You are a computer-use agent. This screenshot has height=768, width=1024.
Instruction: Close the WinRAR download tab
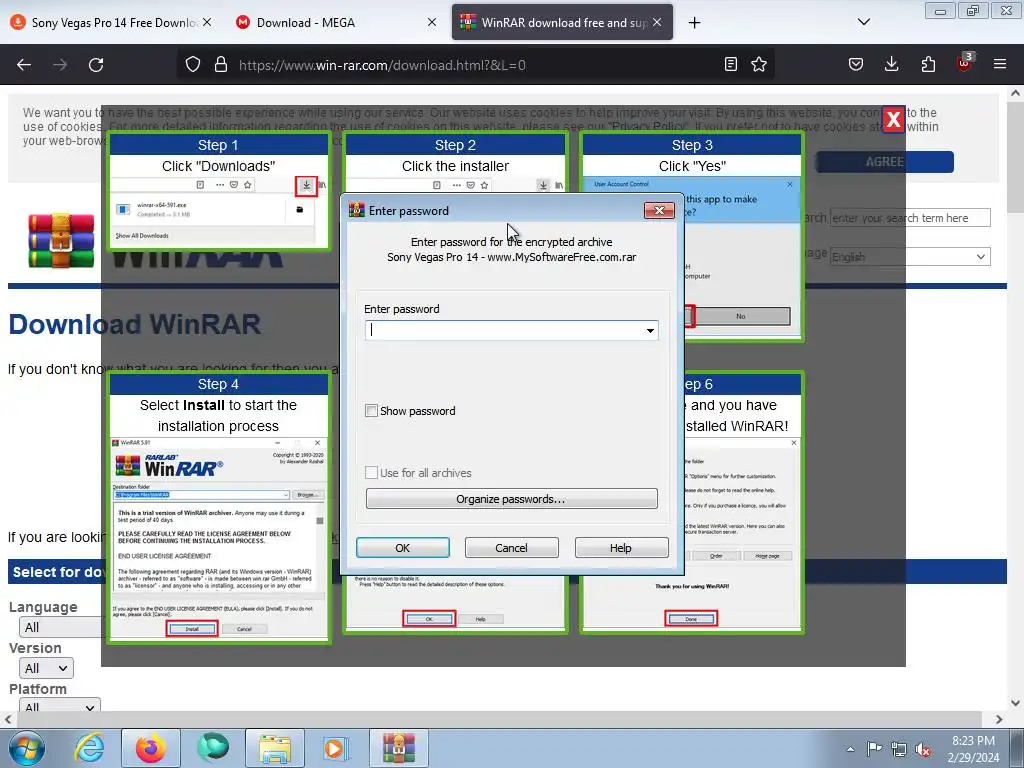tap(657, 22)
